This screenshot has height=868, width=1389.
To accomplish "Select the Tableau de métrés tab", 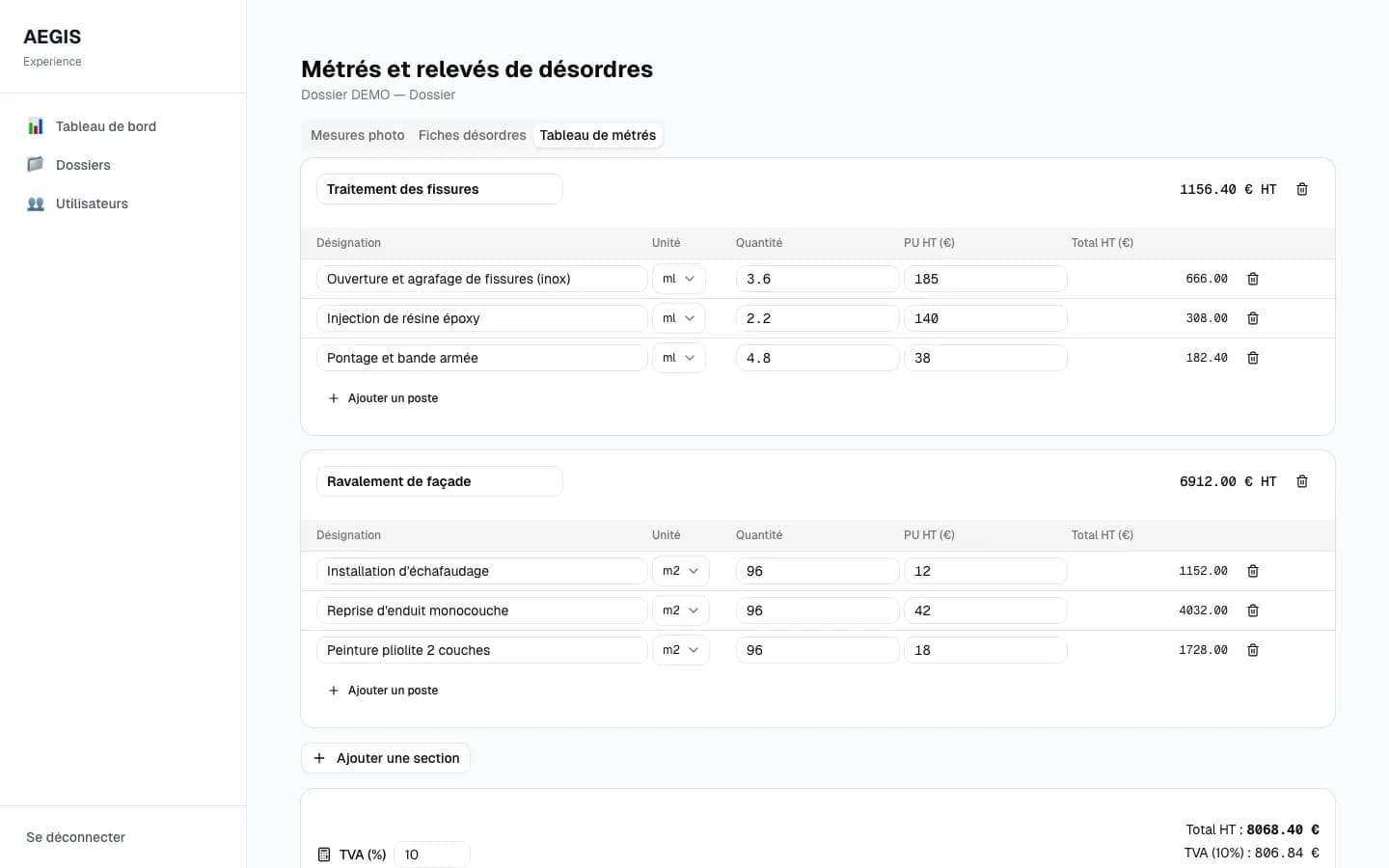I will pos(598,135).
